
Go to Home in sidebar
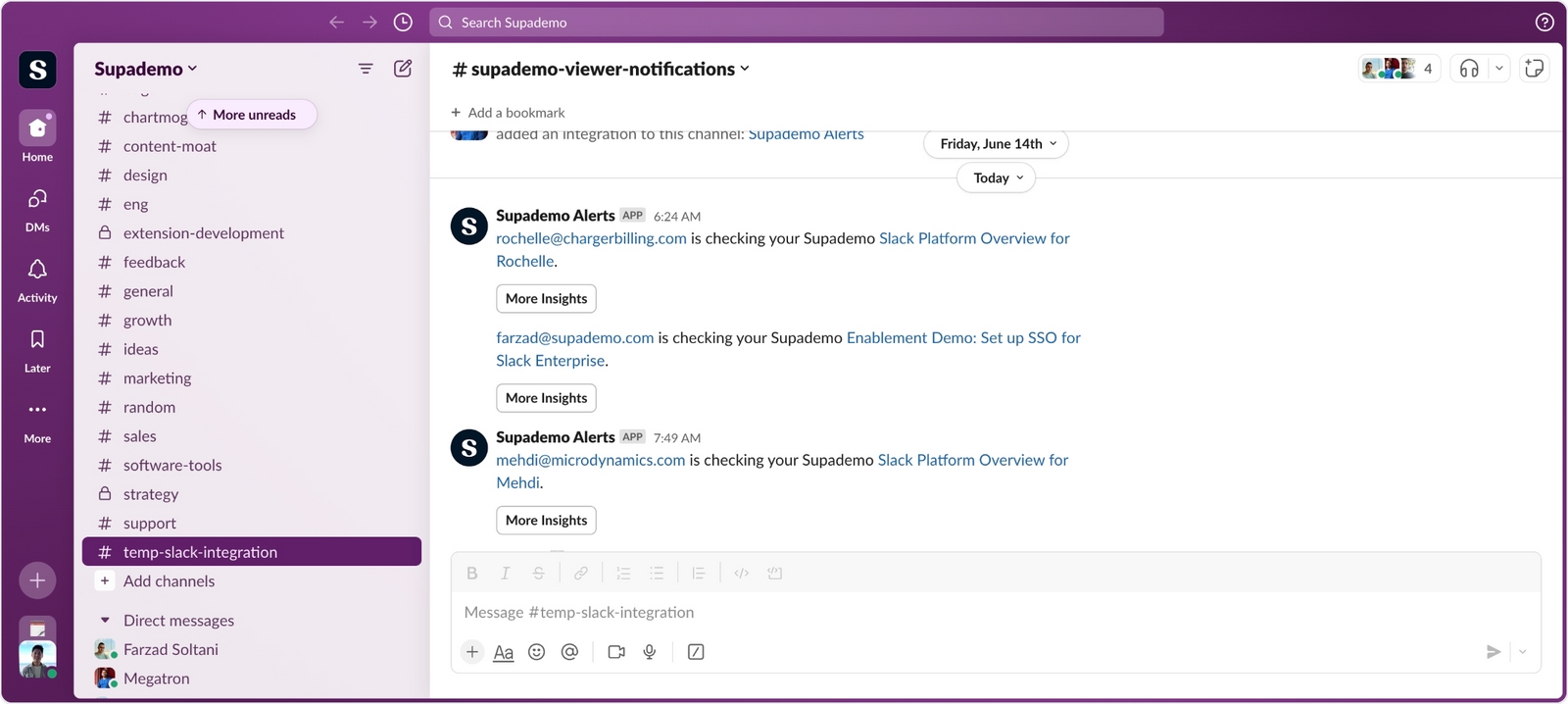(x=37, y=136)
